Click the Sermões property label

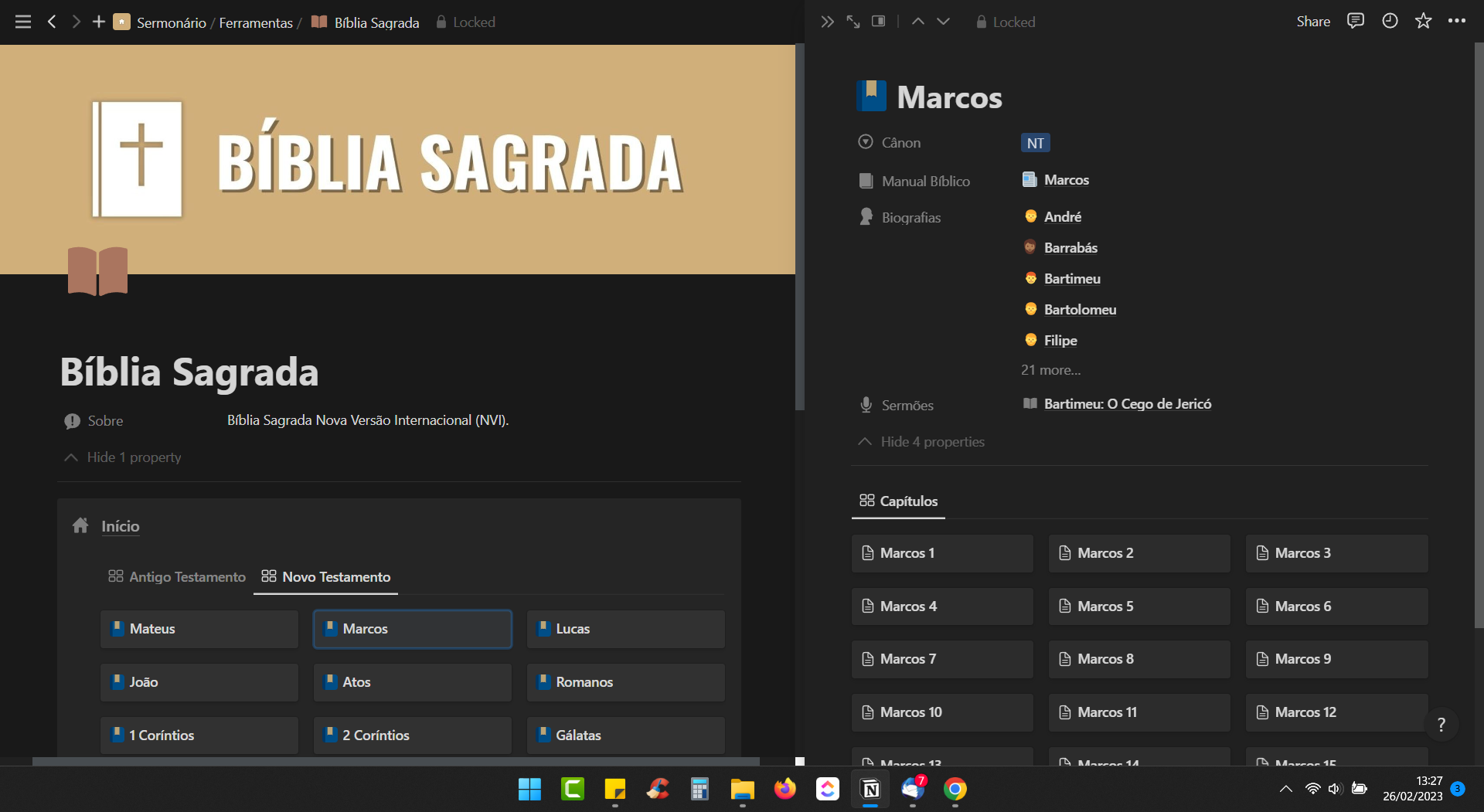click(907, 406)
